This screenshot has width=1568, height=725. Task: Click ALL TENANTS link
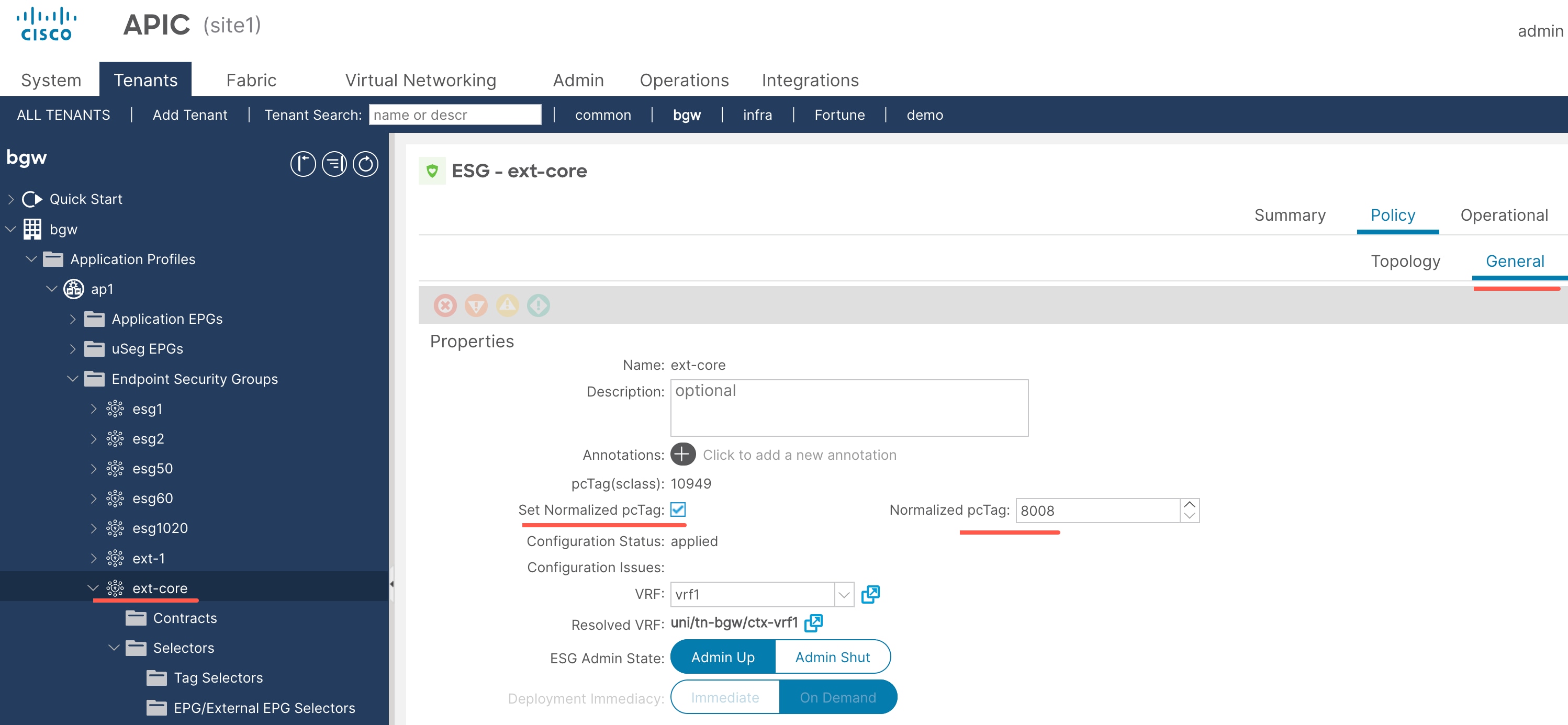63,115
